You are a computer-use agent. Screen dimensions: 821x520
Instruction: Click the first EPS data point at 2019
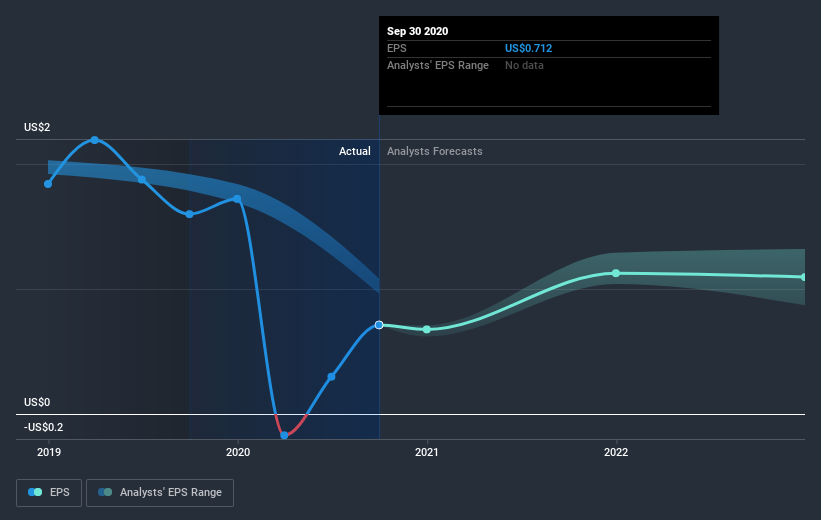48,184
